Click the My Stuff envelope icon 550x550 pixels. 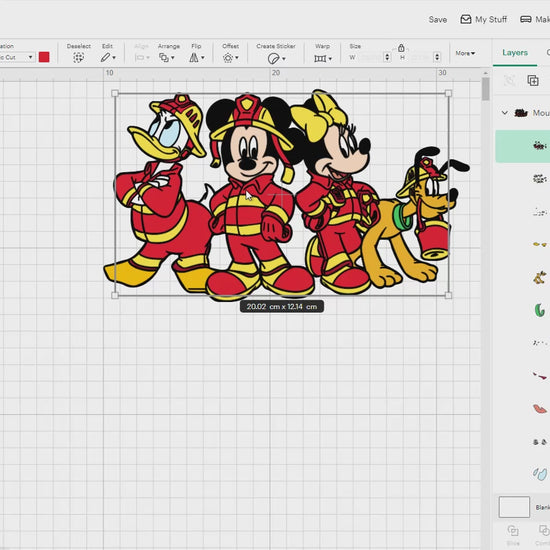(465, 19)
